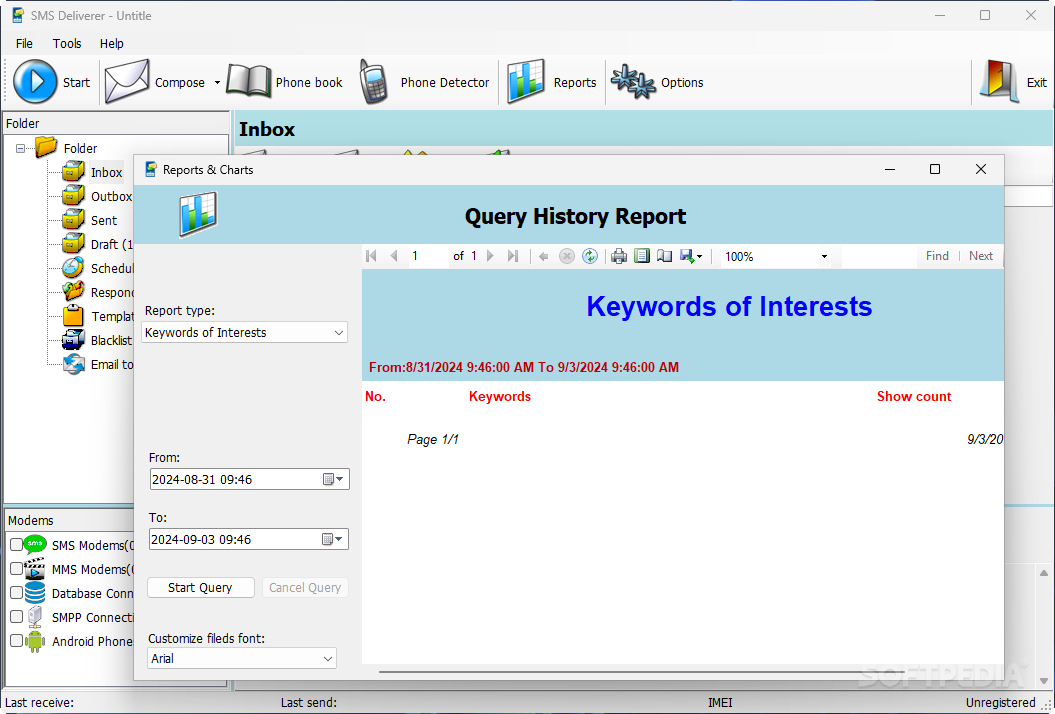Screen dimensions: 1055x714
Task: Select the Sent folder icon
Action: [73, 220]
